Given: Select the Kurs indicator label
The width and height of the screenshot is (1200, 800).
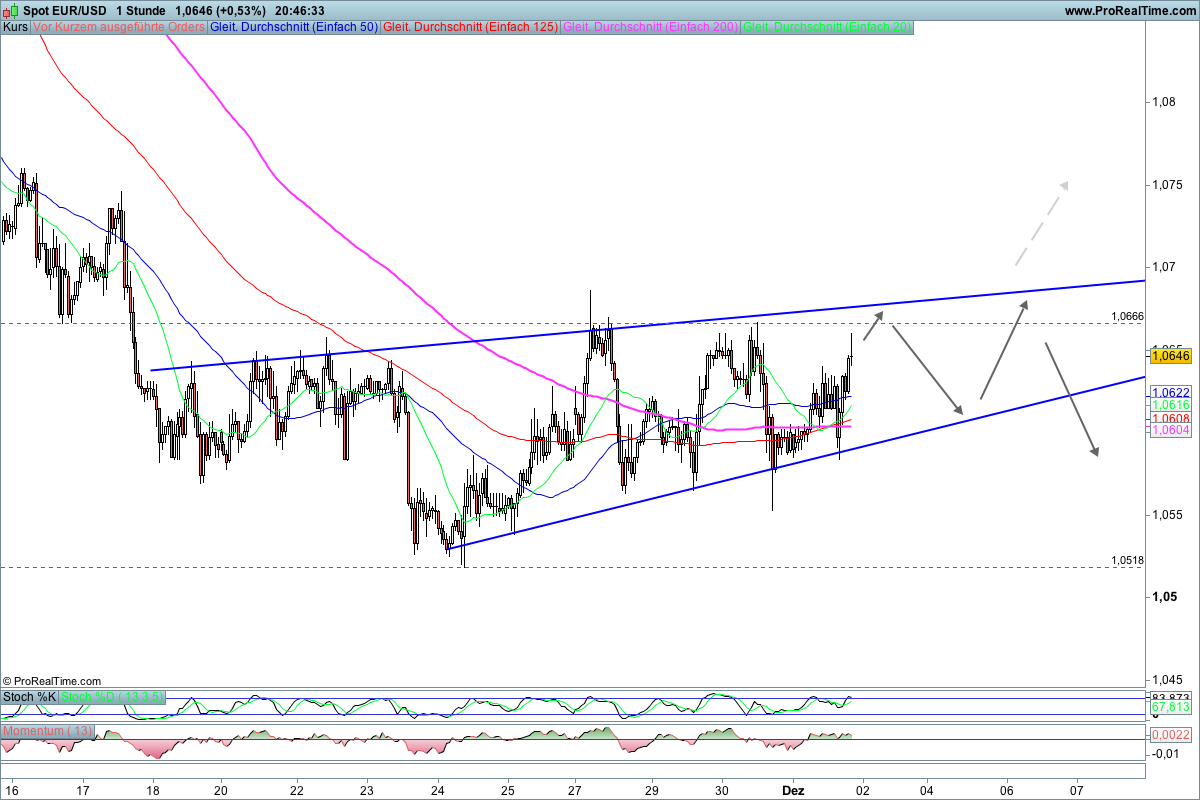Looking at the screenshot, I should coord(15,27).
